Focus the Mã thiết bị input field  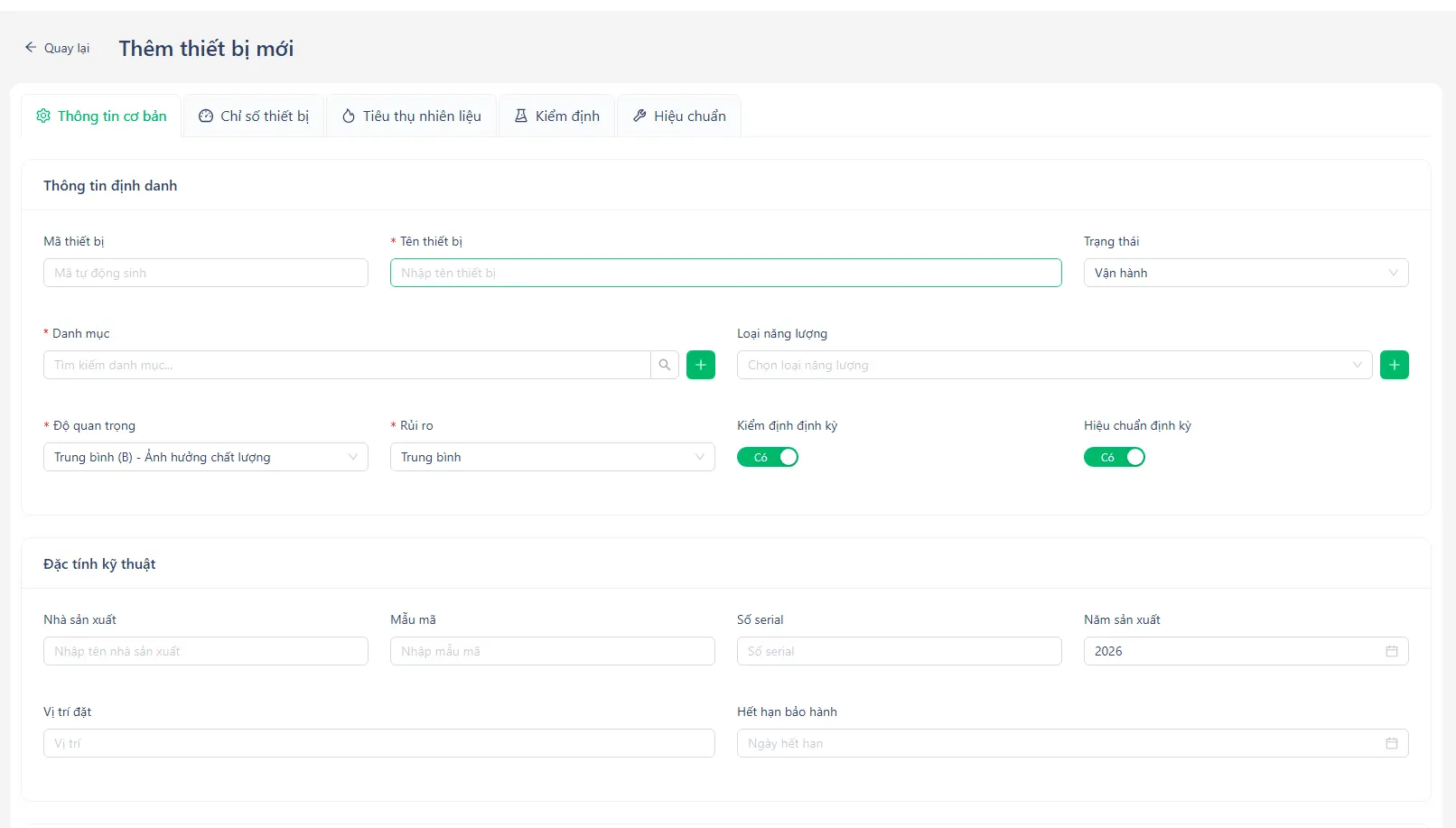[x=206, y=273]
